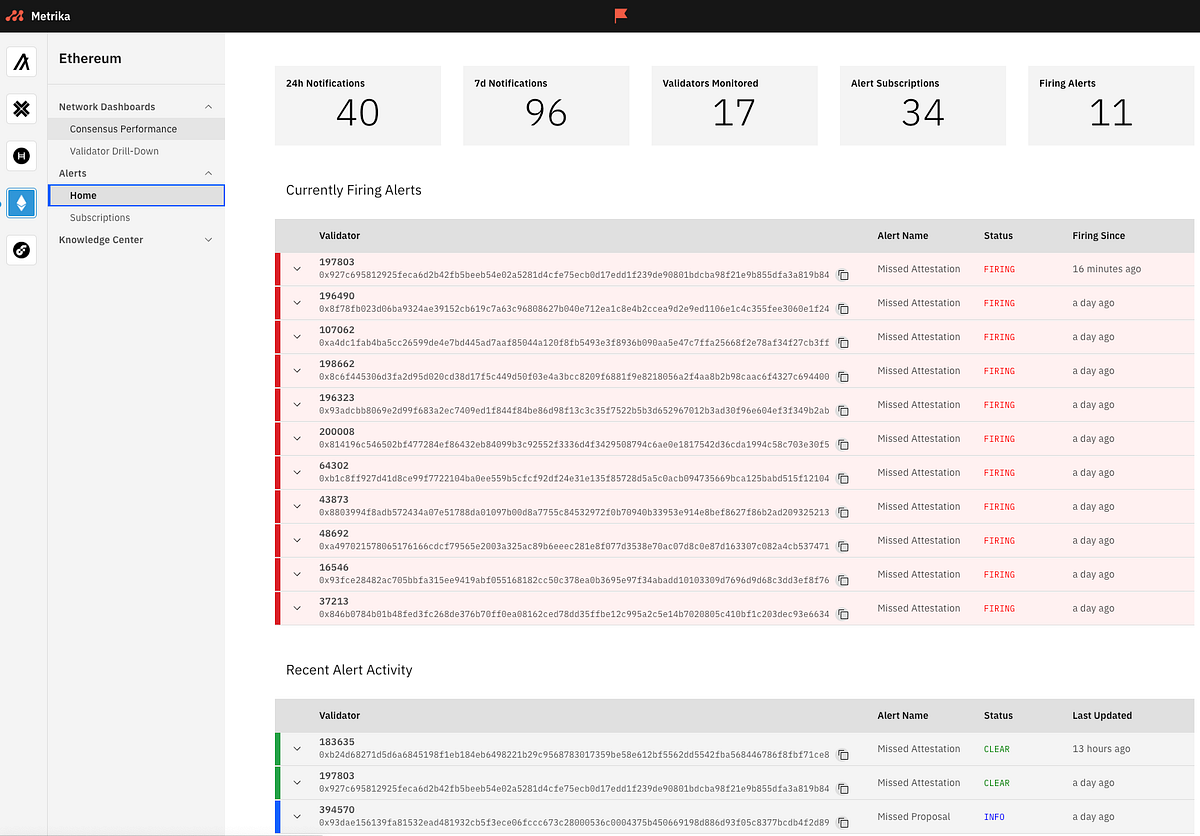Expand row for validator 48692
1200x836 pixels.
[297, 541]
